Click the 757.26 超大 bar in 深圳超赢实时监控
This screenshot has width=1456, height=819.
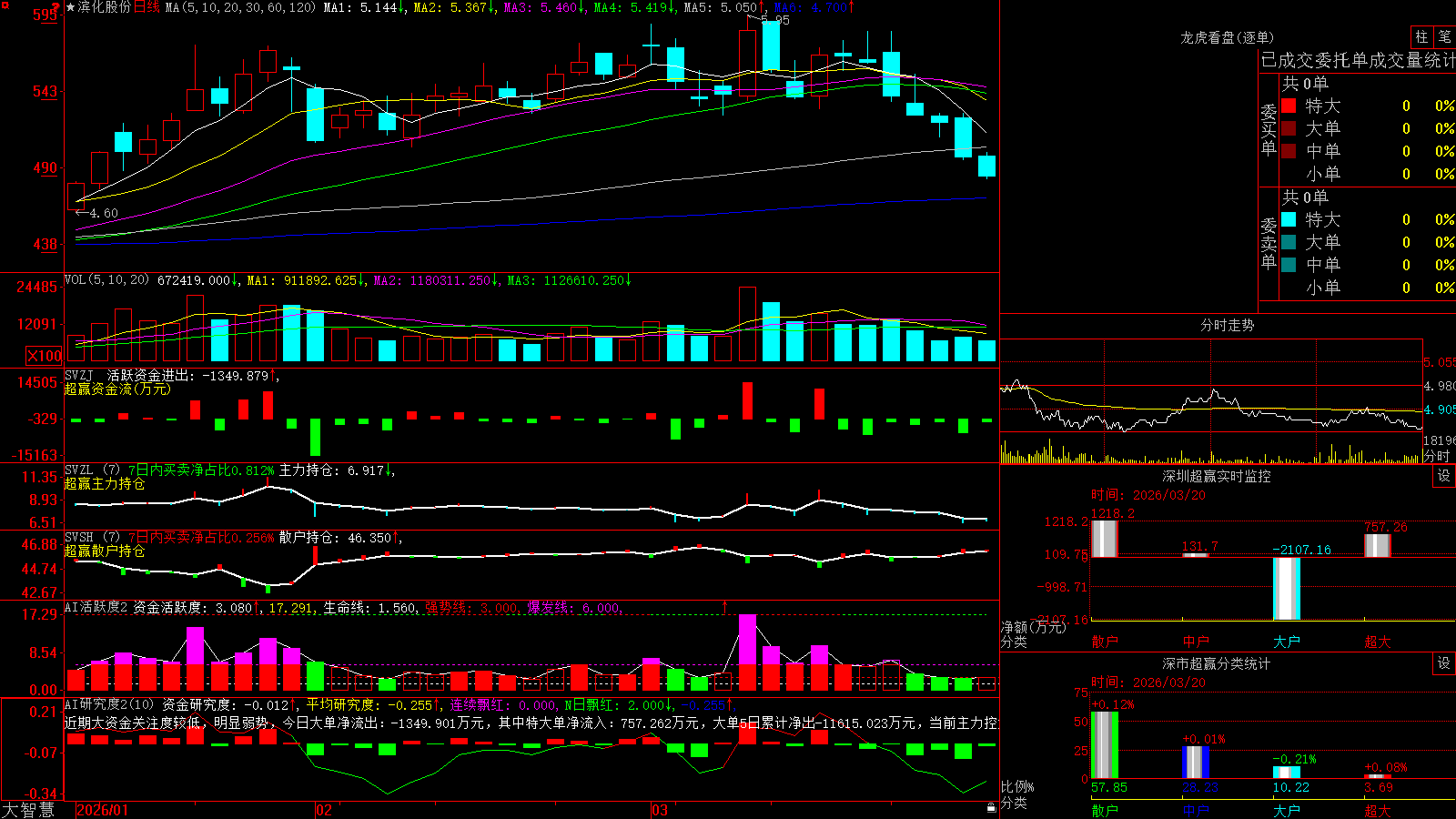[x=1378, y=545]
